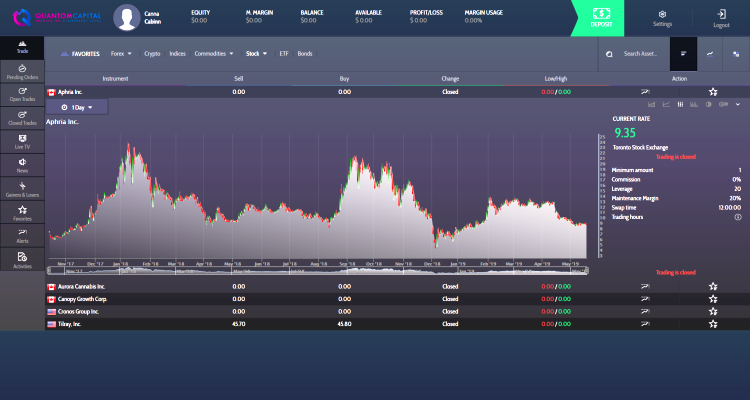The width and height of the screenshot is (750, 400).
Task: Select the Bonds asset tab
Action: 305,54
